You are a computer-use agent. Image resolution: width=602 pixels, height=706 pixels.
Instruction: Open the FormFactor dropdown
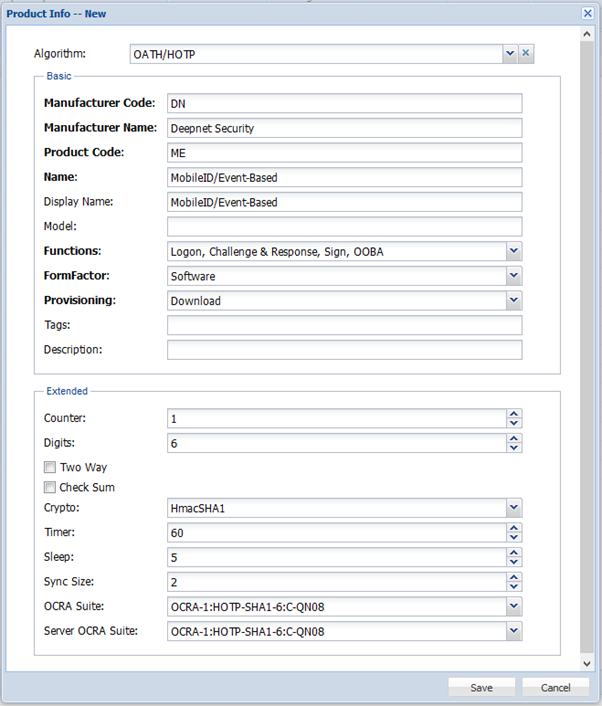click(514, 276)
